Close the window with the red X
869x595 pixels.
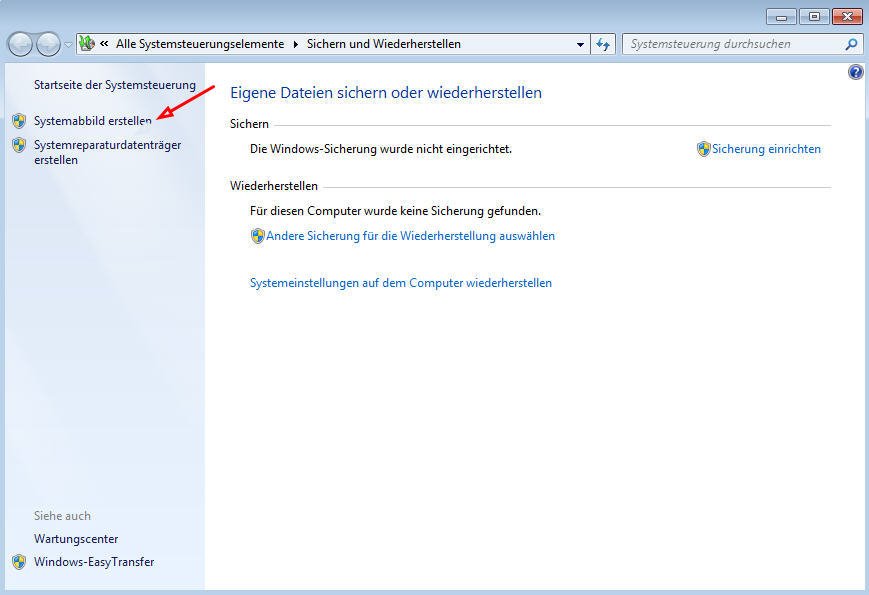[847, 17]
